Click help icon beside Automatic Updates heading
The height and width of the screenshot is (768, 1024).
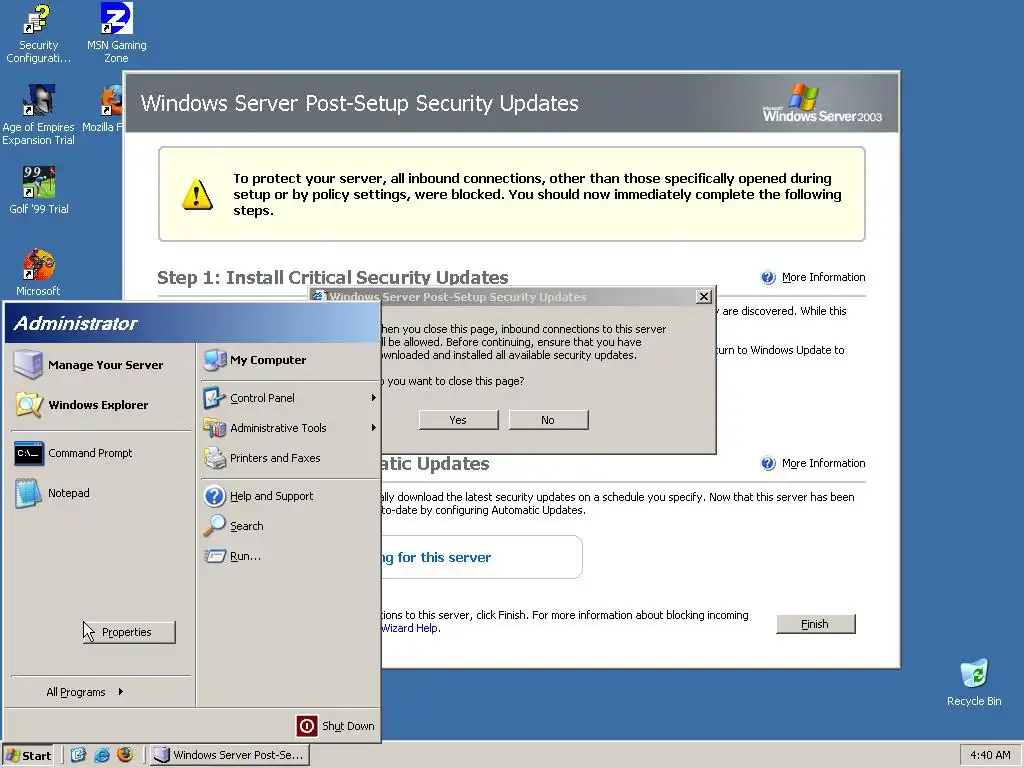coord(768,464)
